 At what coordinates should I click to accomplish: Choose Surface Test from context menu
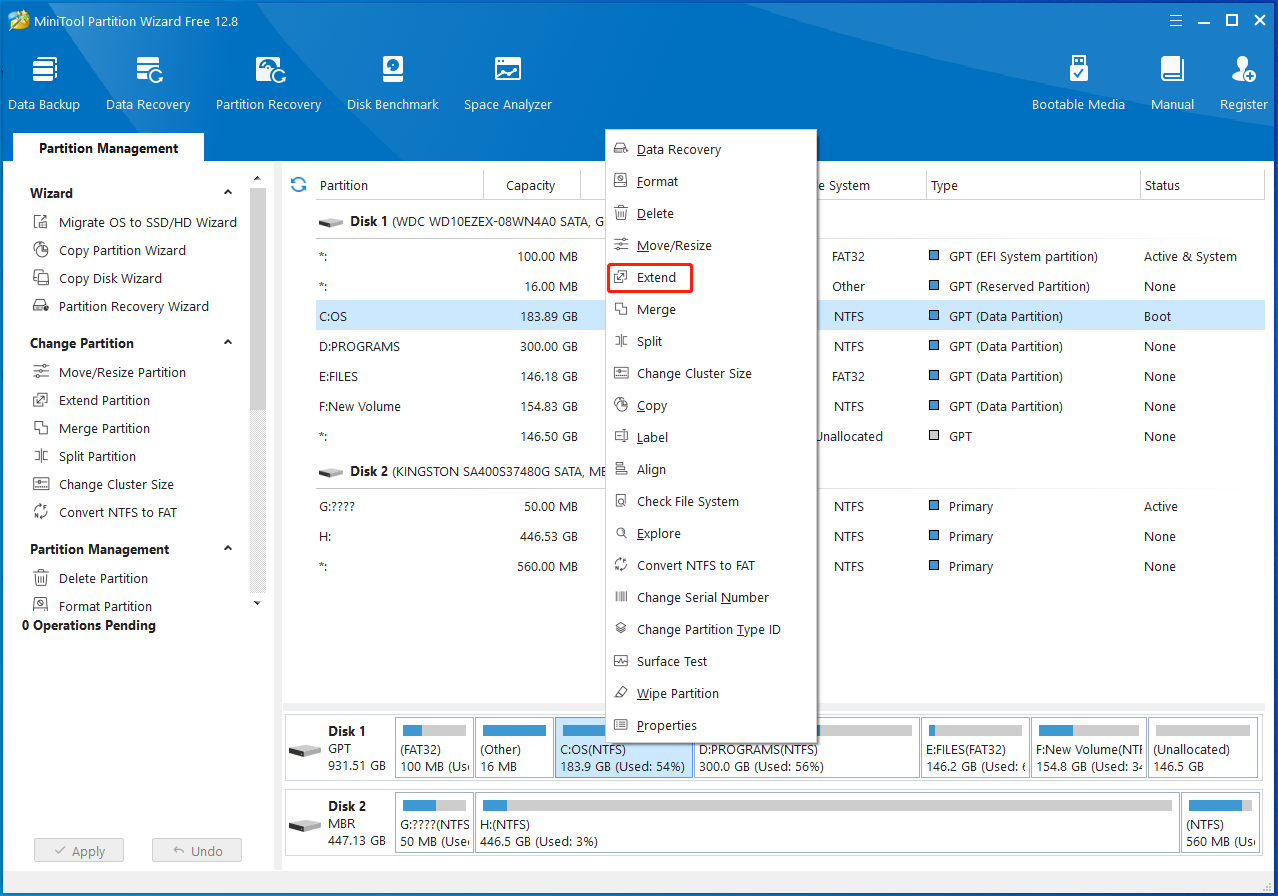click(711, 661)
